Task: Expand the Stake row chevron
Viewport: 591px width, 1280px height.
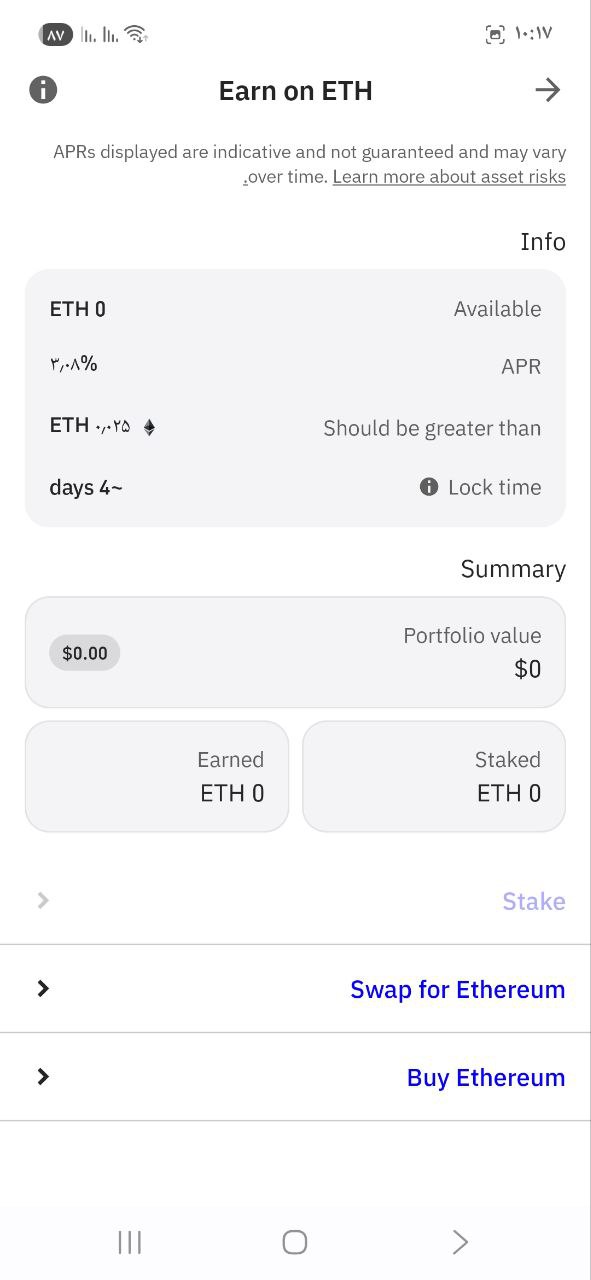Action: [x=43, y=900]
